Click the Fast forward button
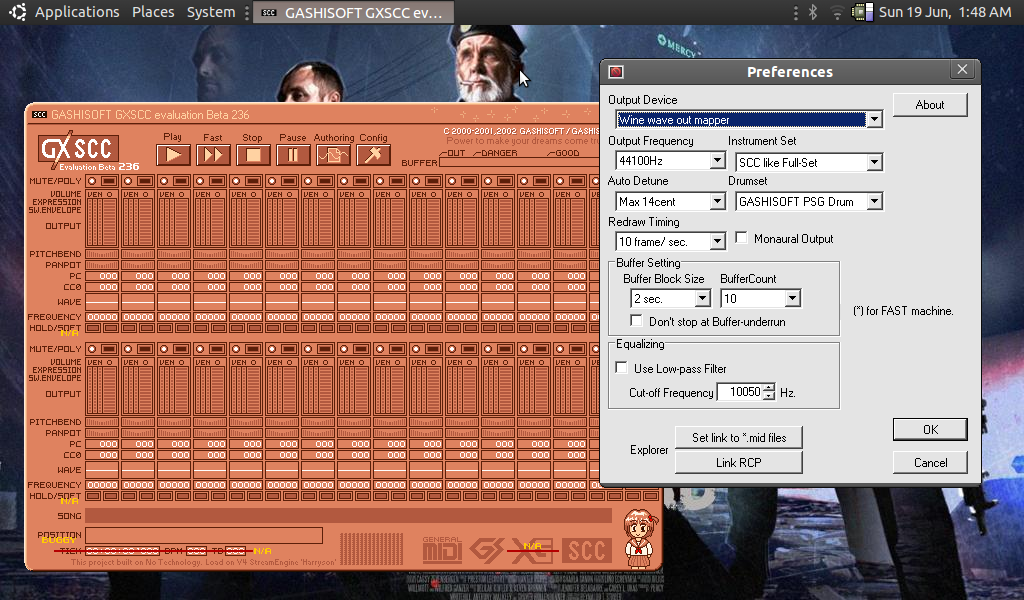 click(x=213, y=154)
